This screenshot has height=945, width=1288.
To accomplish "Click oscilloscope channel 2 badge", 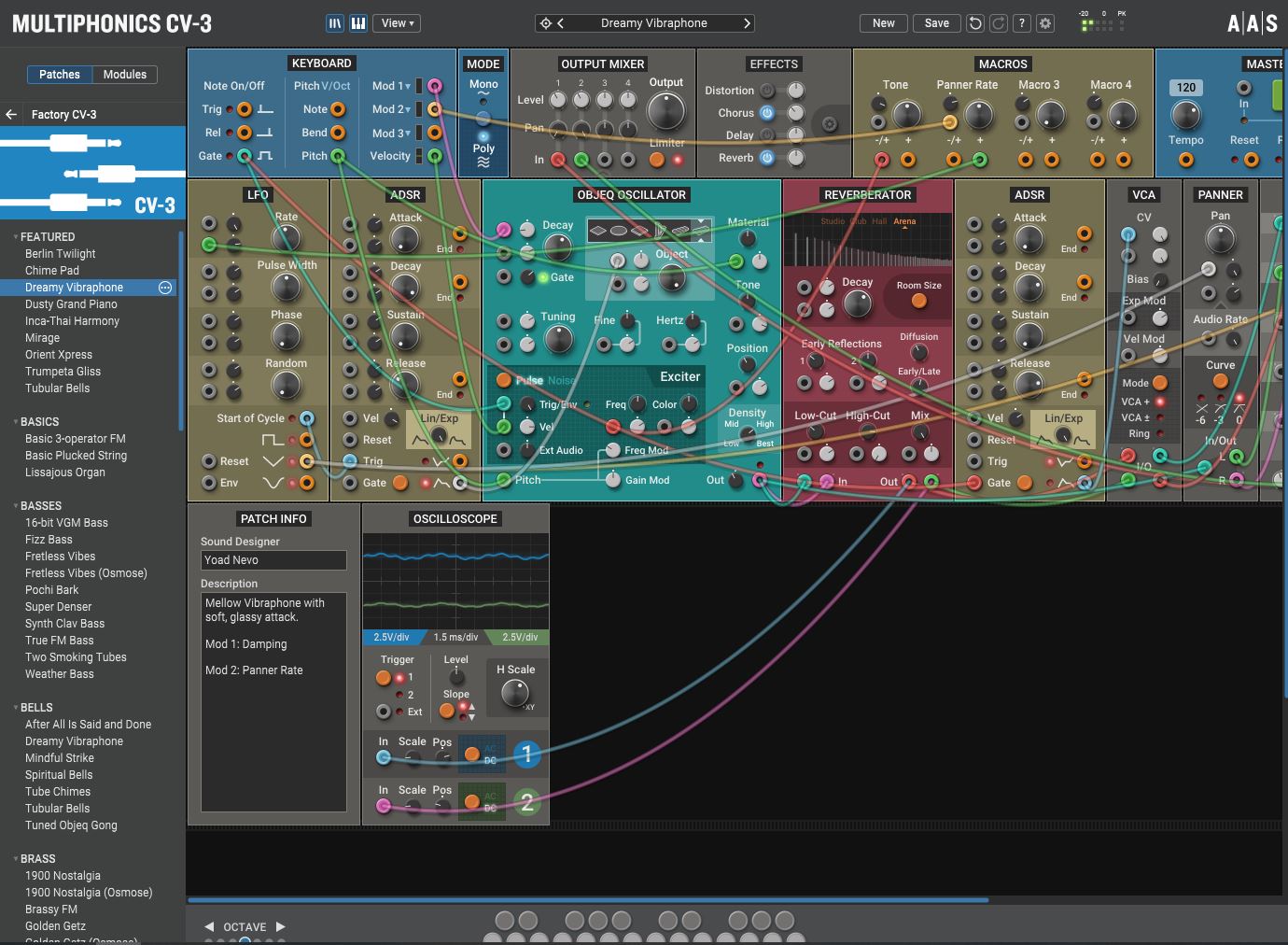I will tap(526, 802).
